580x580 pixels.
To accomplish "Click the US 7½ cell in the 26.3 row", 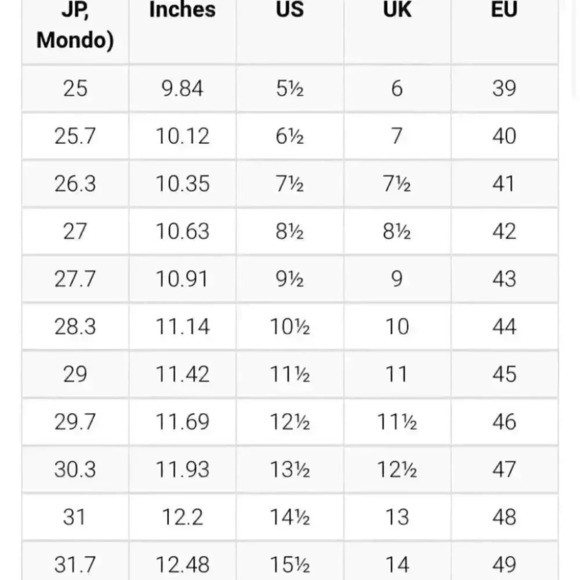I will point(290,184).
